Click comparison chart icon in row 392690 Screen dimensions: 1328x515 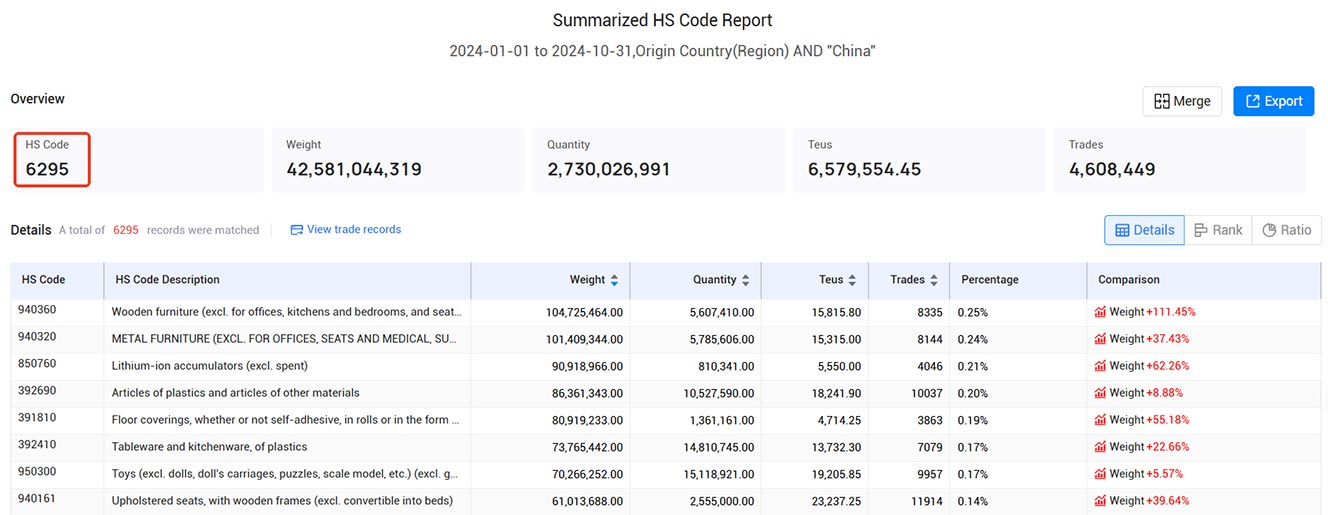[1100, 393]
